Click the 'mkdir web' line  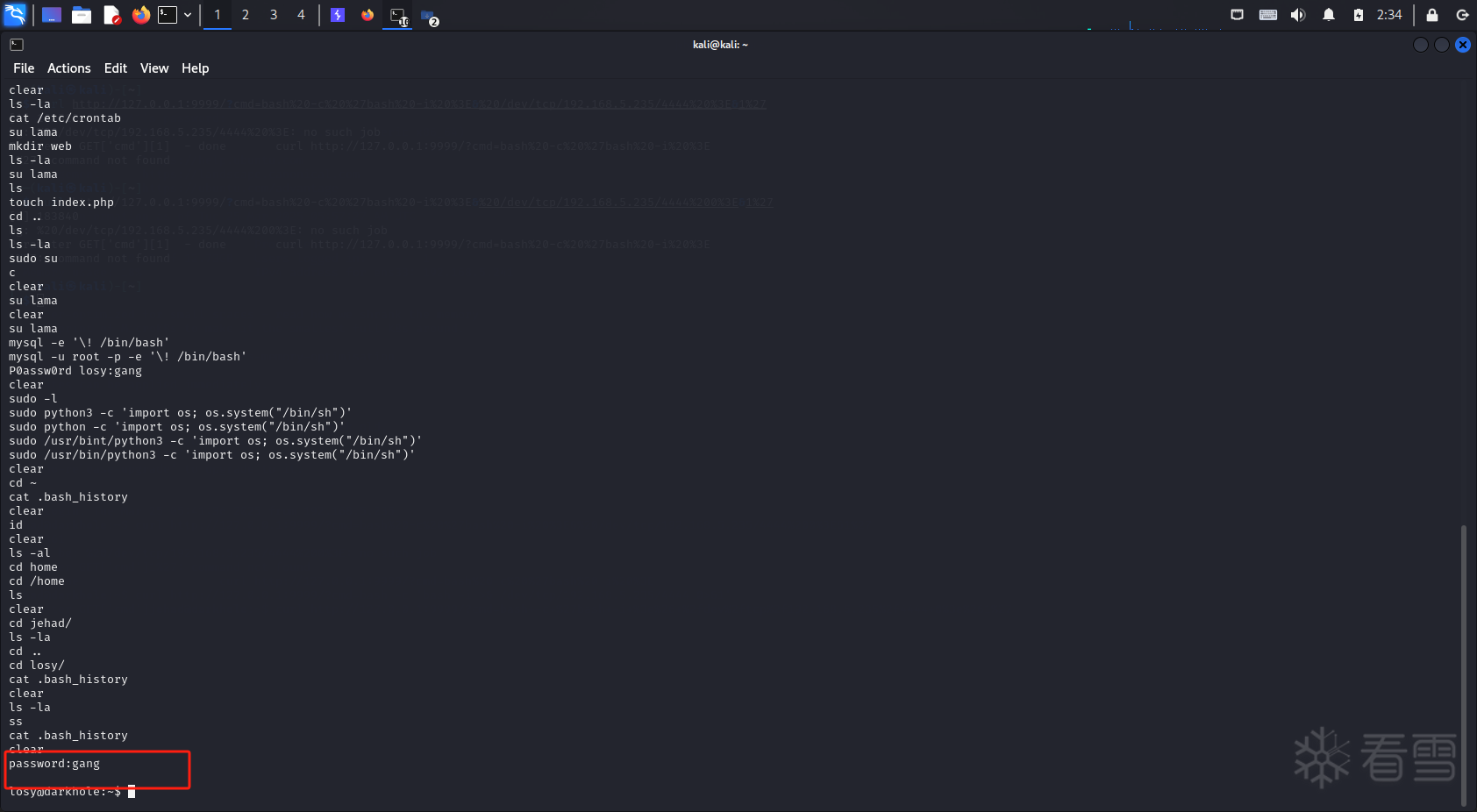tap(40, 146)
